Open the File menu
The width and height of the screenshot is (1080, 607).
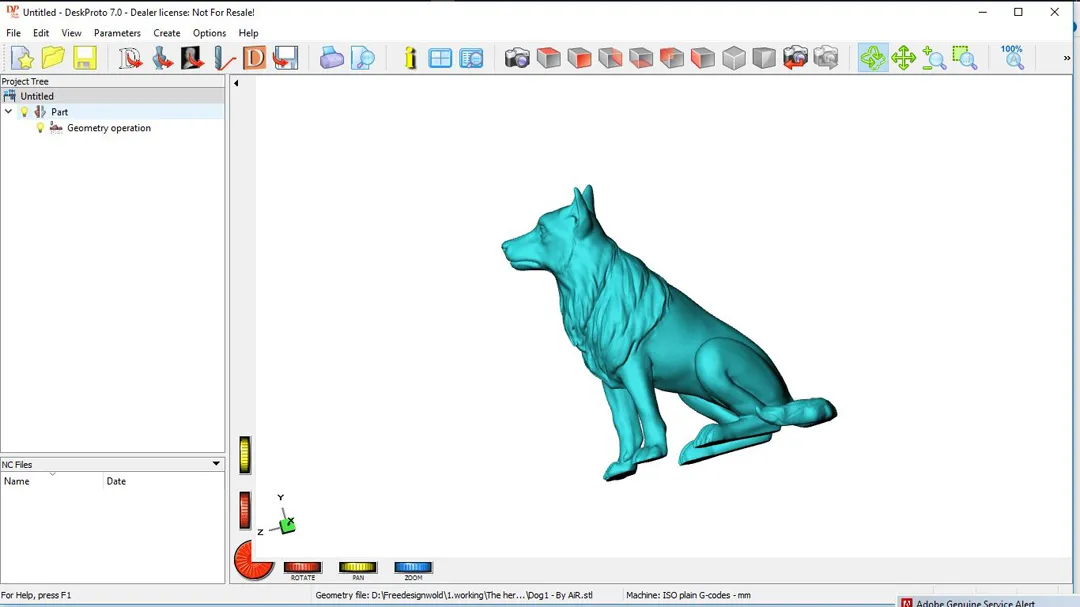(13, 33)
